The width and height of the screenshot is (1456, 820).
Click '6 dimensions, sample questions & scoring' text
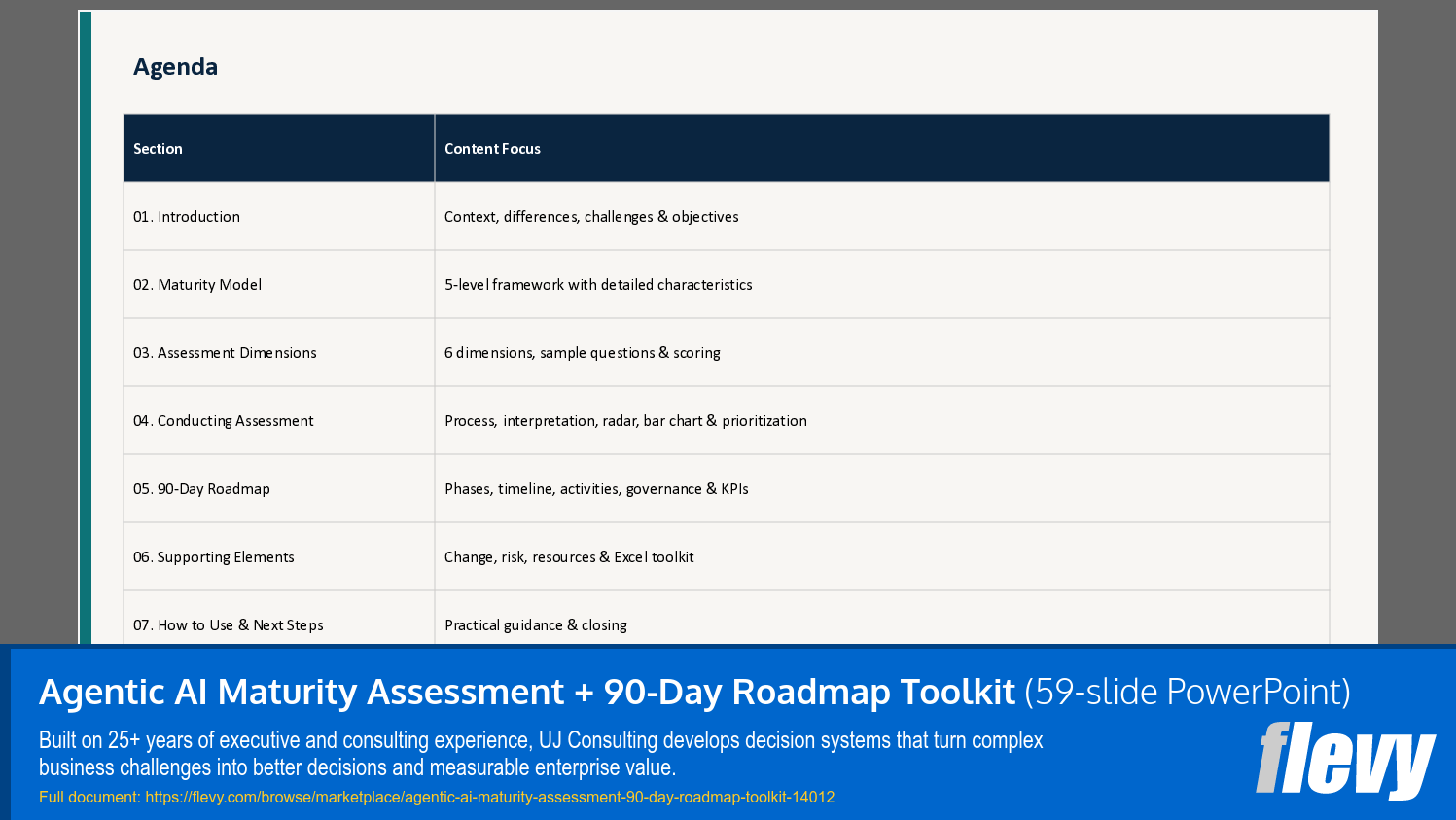pyautogui.click(x=583, y=353)
